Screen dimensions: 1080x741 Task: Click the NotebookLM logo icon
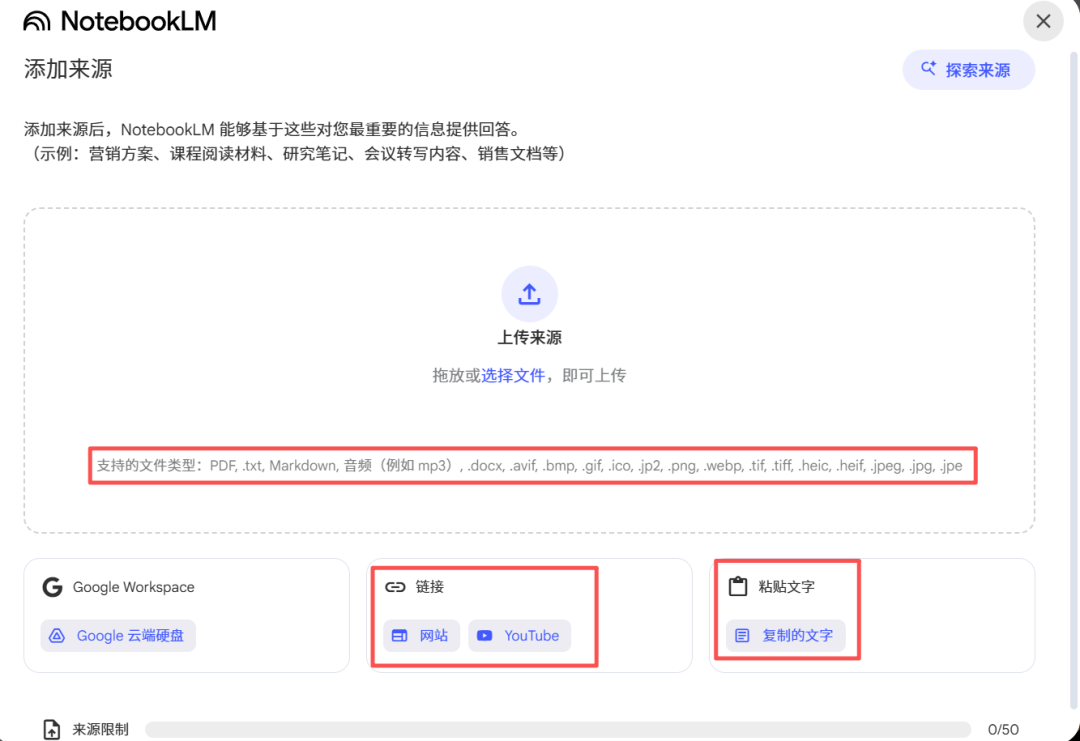37,20
